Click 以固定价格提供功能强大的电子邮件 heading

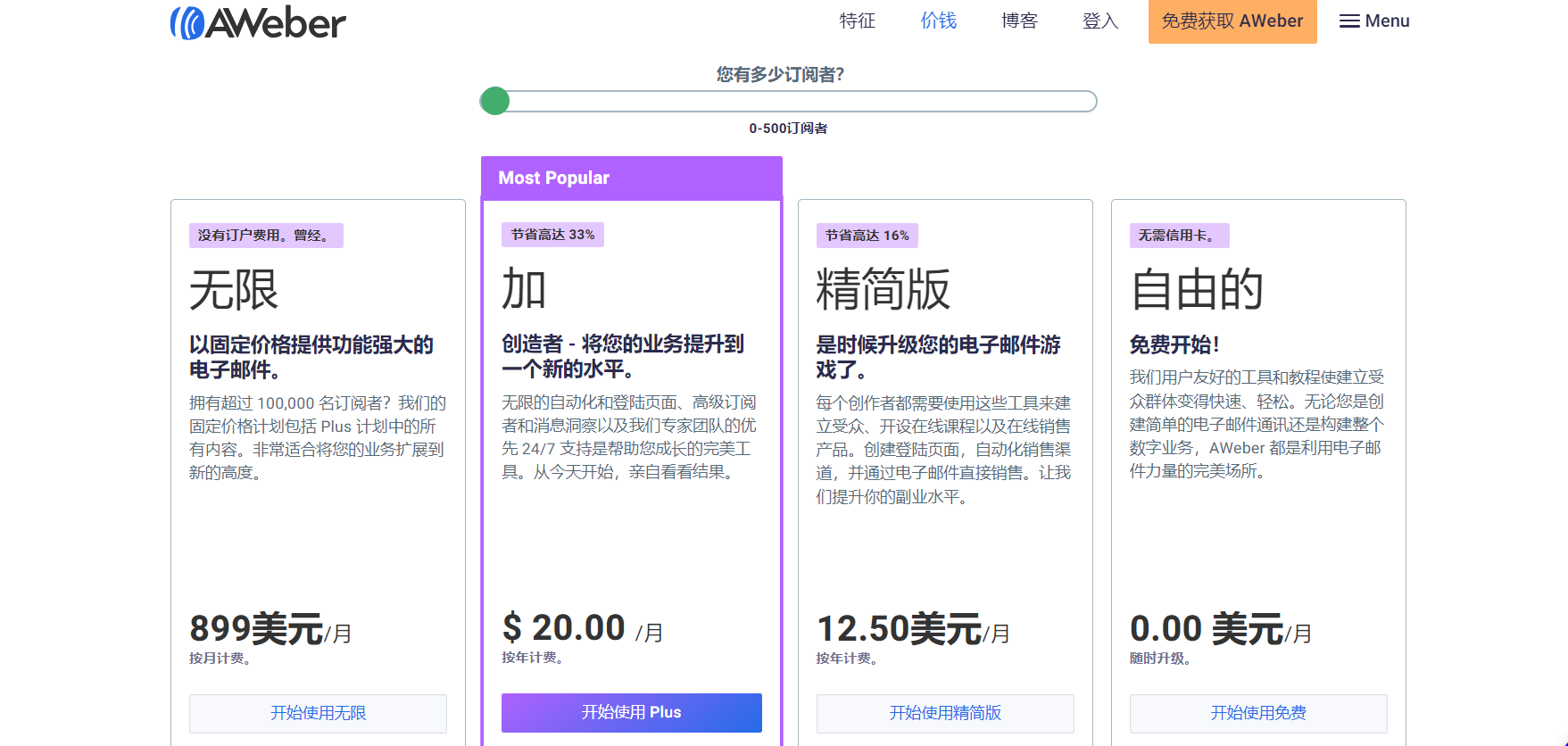311,357
